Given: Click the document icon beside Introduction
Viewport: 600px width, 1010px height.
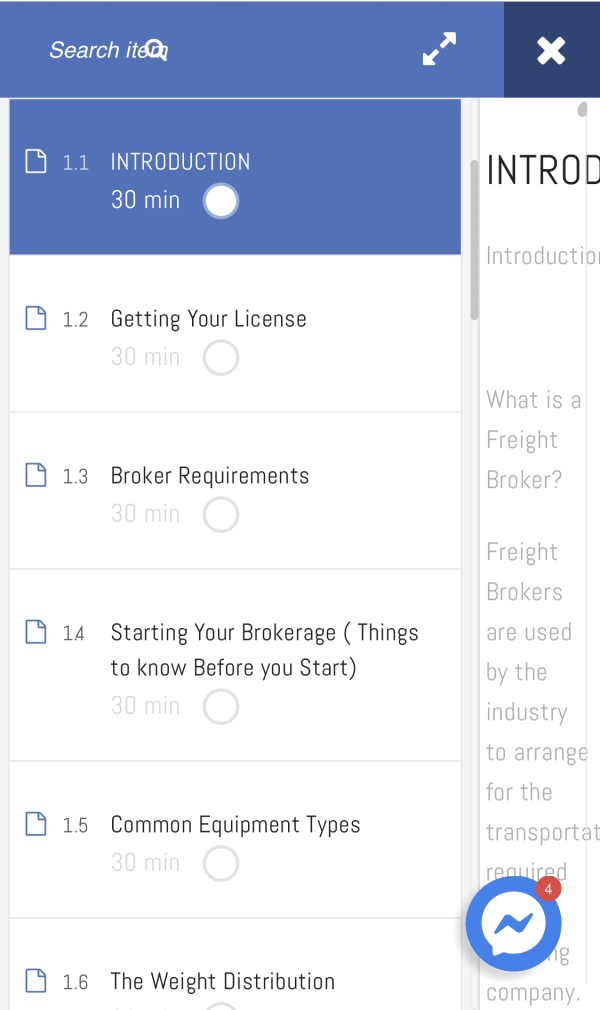Looking at the screenshot, I should [36, 162].
